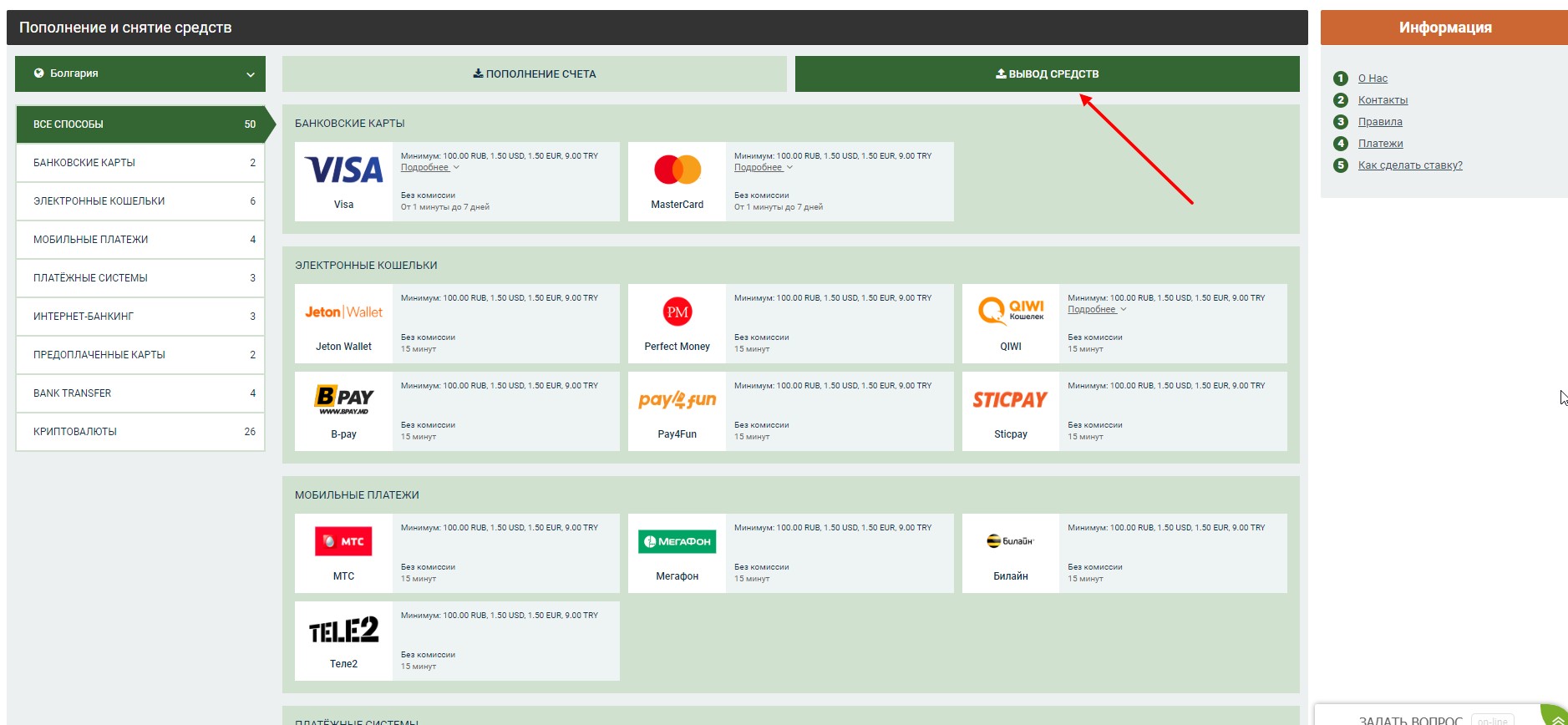Click the Теле2 name label
The width and height of the screenshot is (1568, 725).
click(x=343, y=664)
